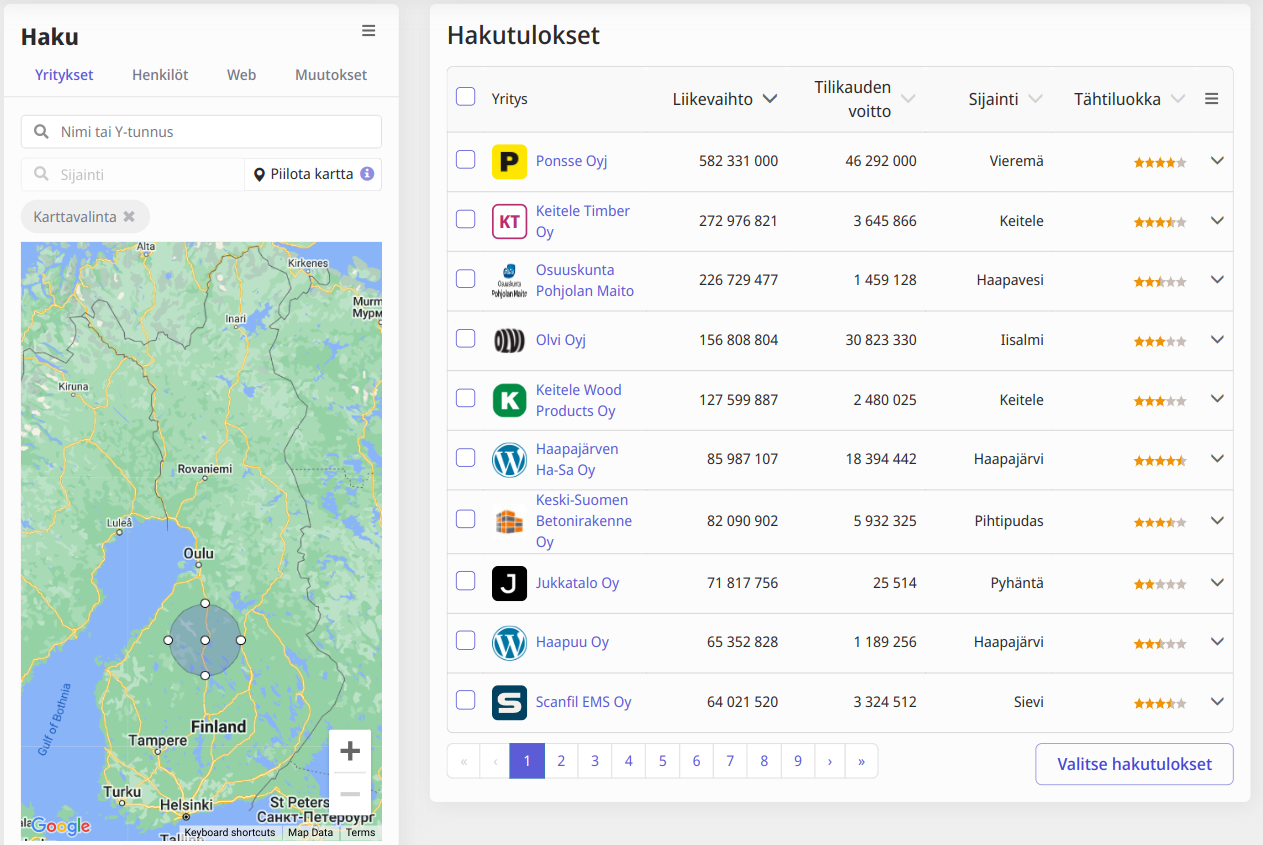1263x845 pixels.
Task: Click the Keitele Timber Oy KT logo
Action: coord(509,221)
